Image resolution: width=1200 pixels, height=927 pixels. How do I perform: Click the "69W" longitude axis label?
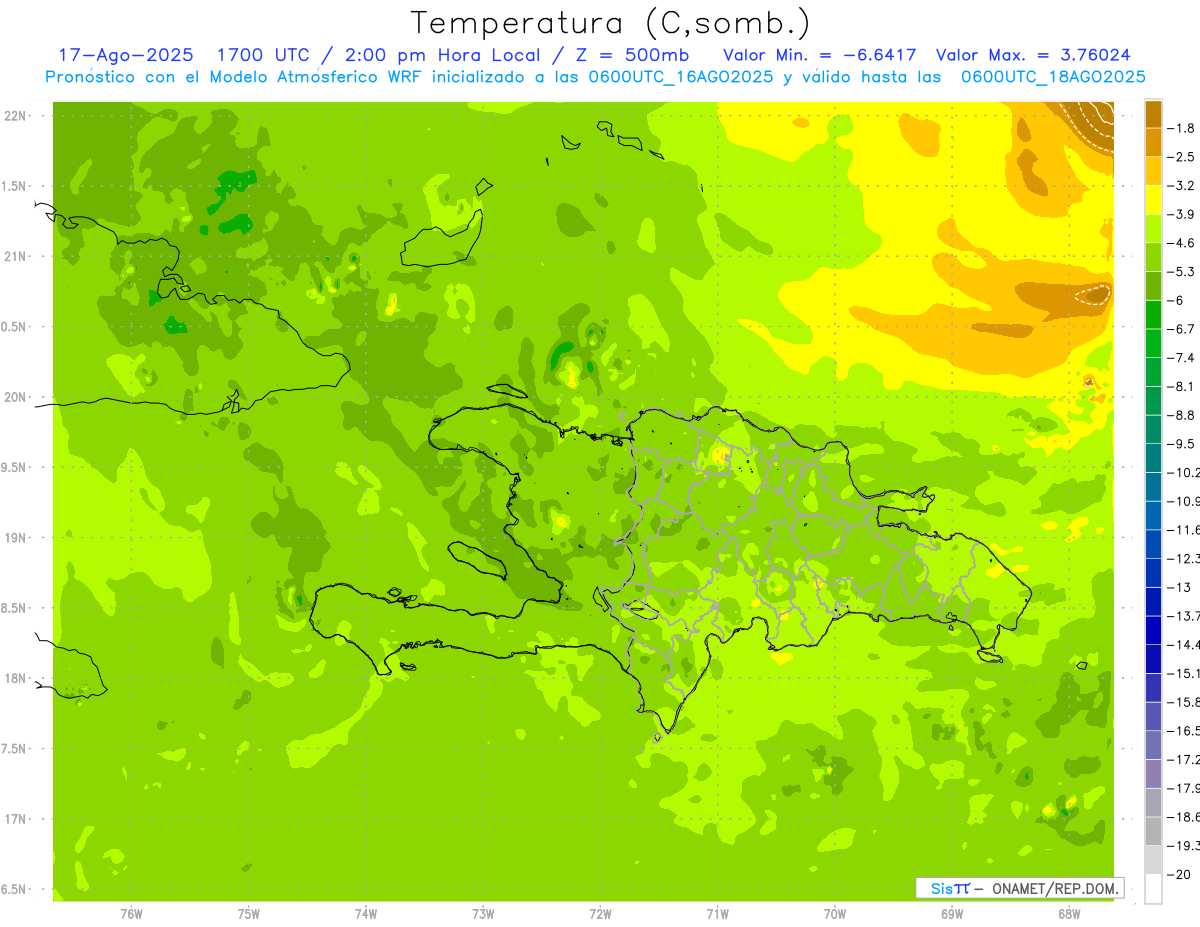[x=952, y=914]
